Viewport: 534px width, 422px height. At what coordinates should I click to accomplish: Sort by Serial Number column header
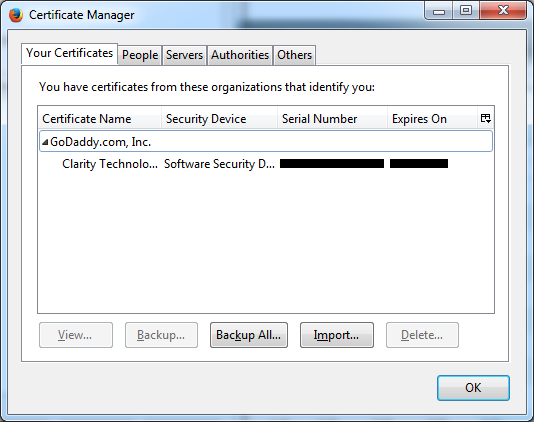pyautogui.click(x=332, y=119)
